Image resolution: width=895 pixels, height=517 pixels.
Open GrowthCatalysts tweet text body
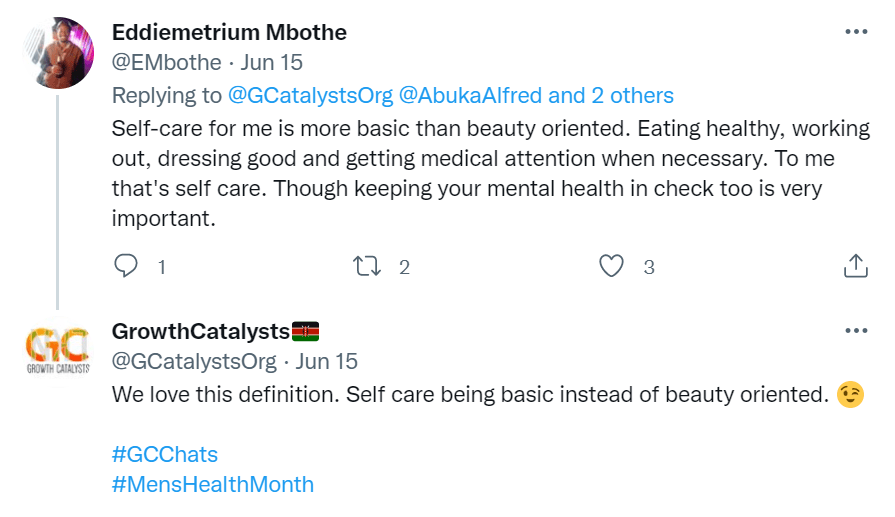466,394
